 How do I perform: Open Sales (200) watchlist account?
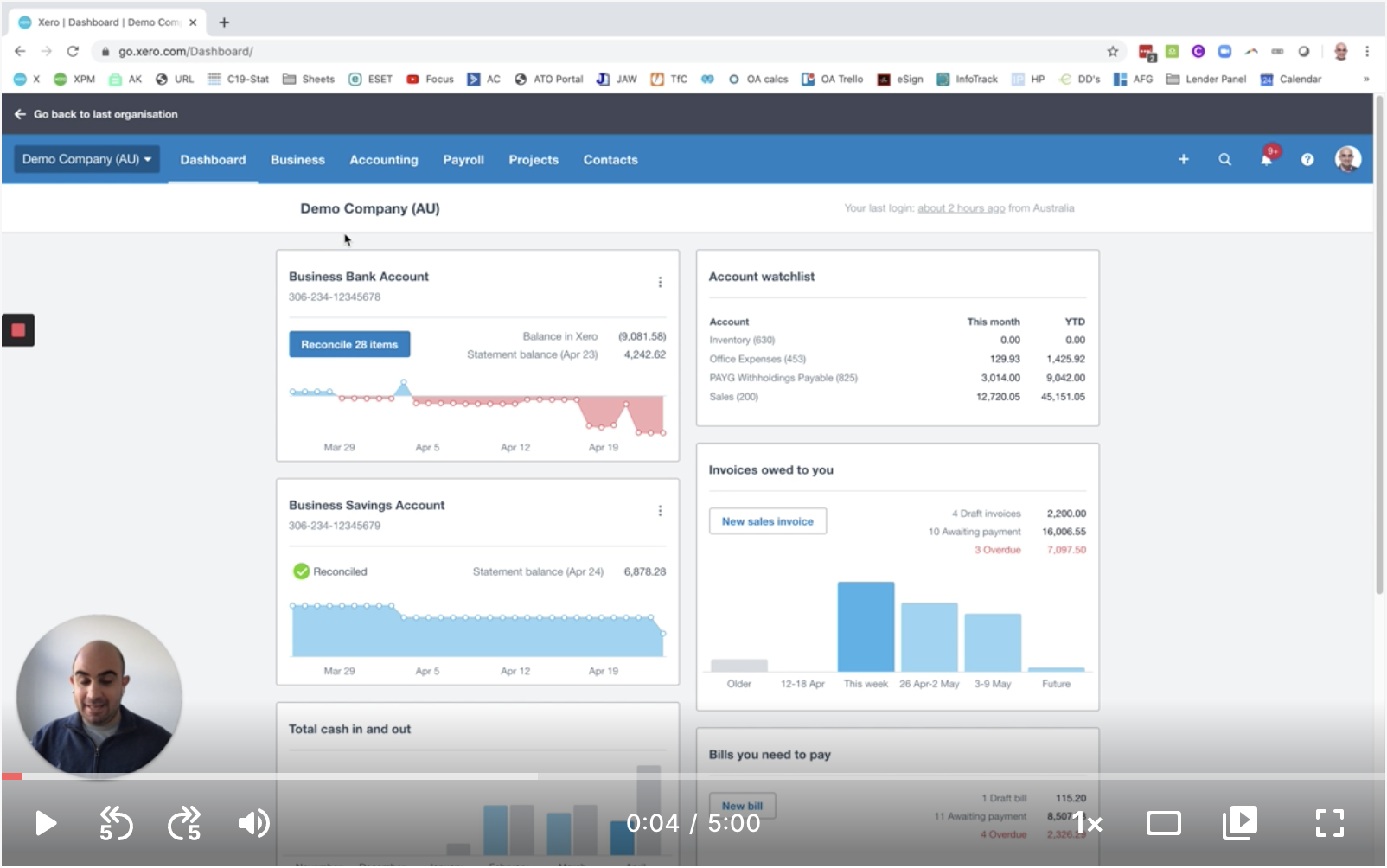click(733, 397)
